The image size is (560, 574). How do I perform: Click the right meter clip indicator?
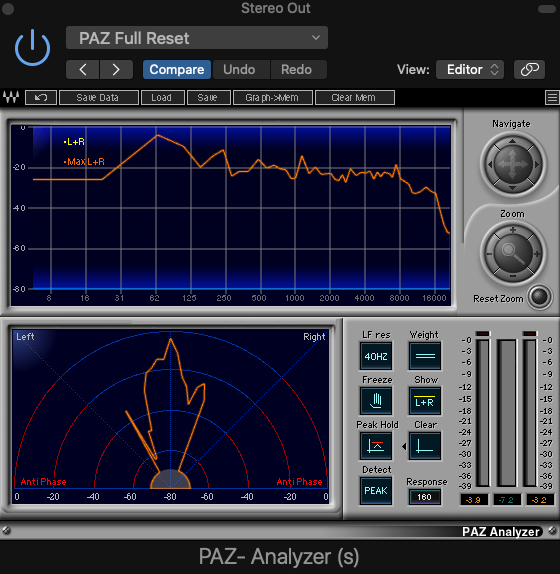coord(530,333)
